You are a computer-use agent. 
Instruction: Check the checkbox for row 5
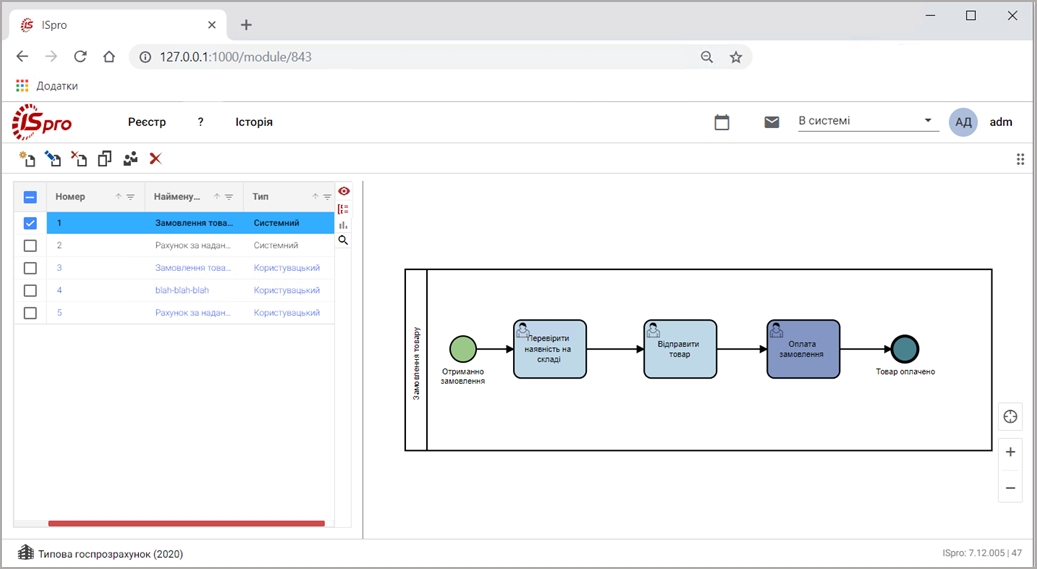[x=30, y=313]
